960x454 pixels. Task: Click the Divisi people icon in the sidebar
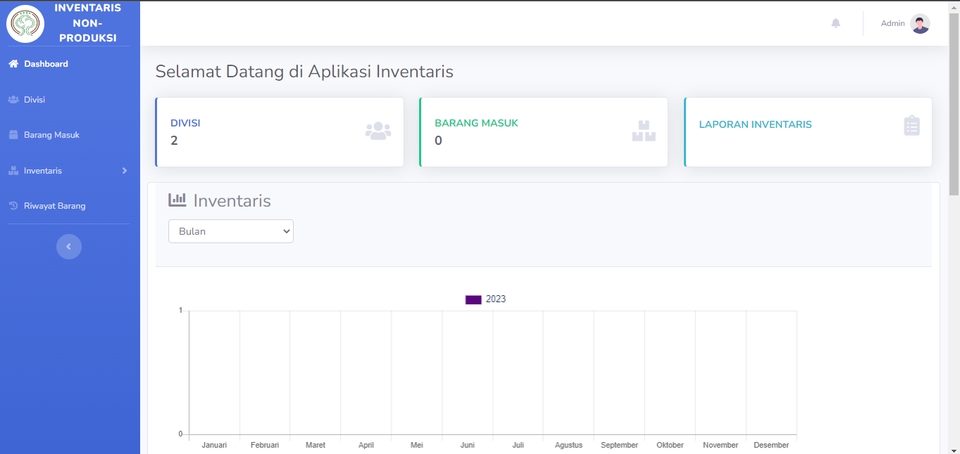click(13, 99)
